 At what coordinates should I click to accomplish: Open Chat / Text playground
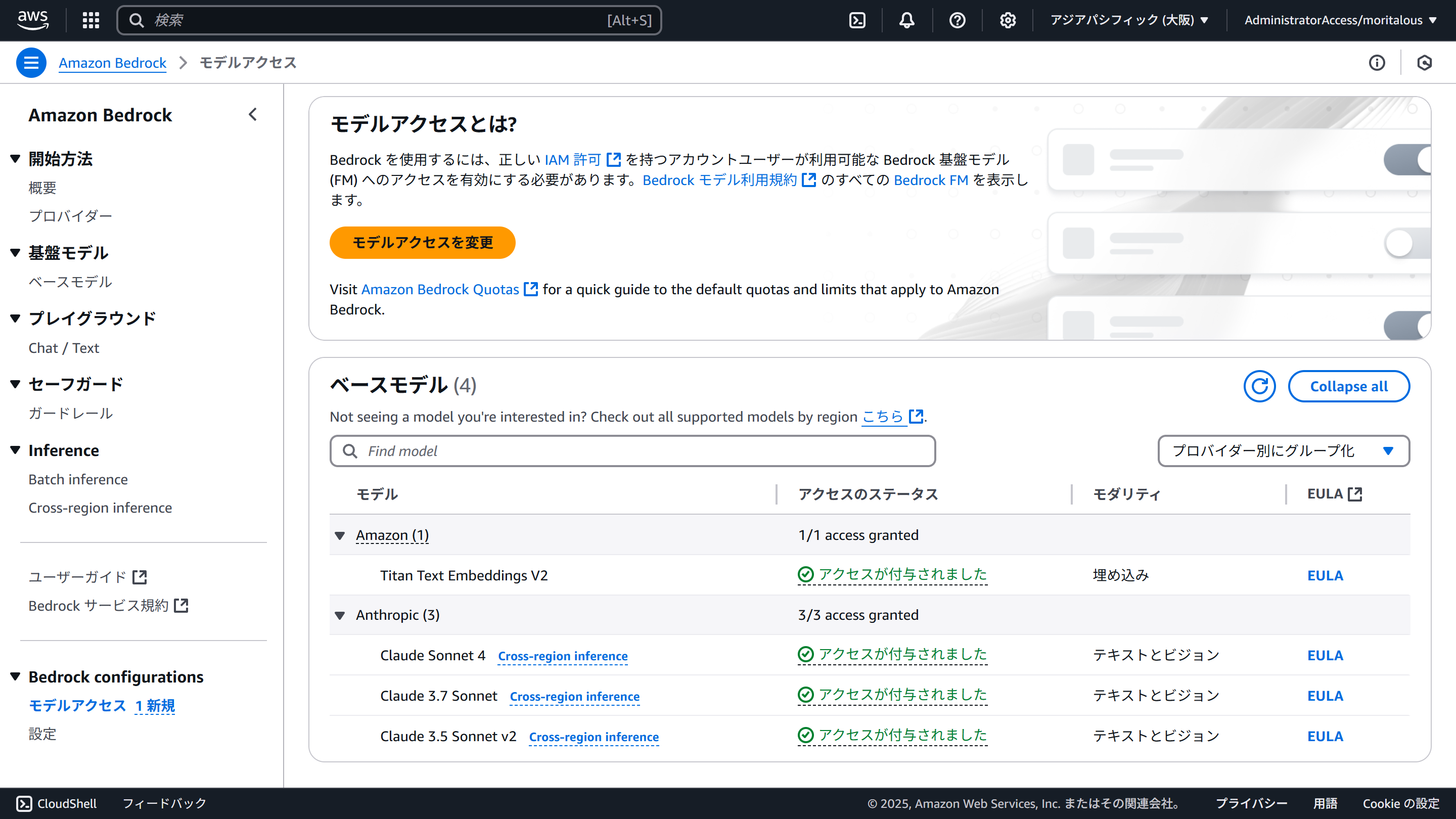click(64, 348)
